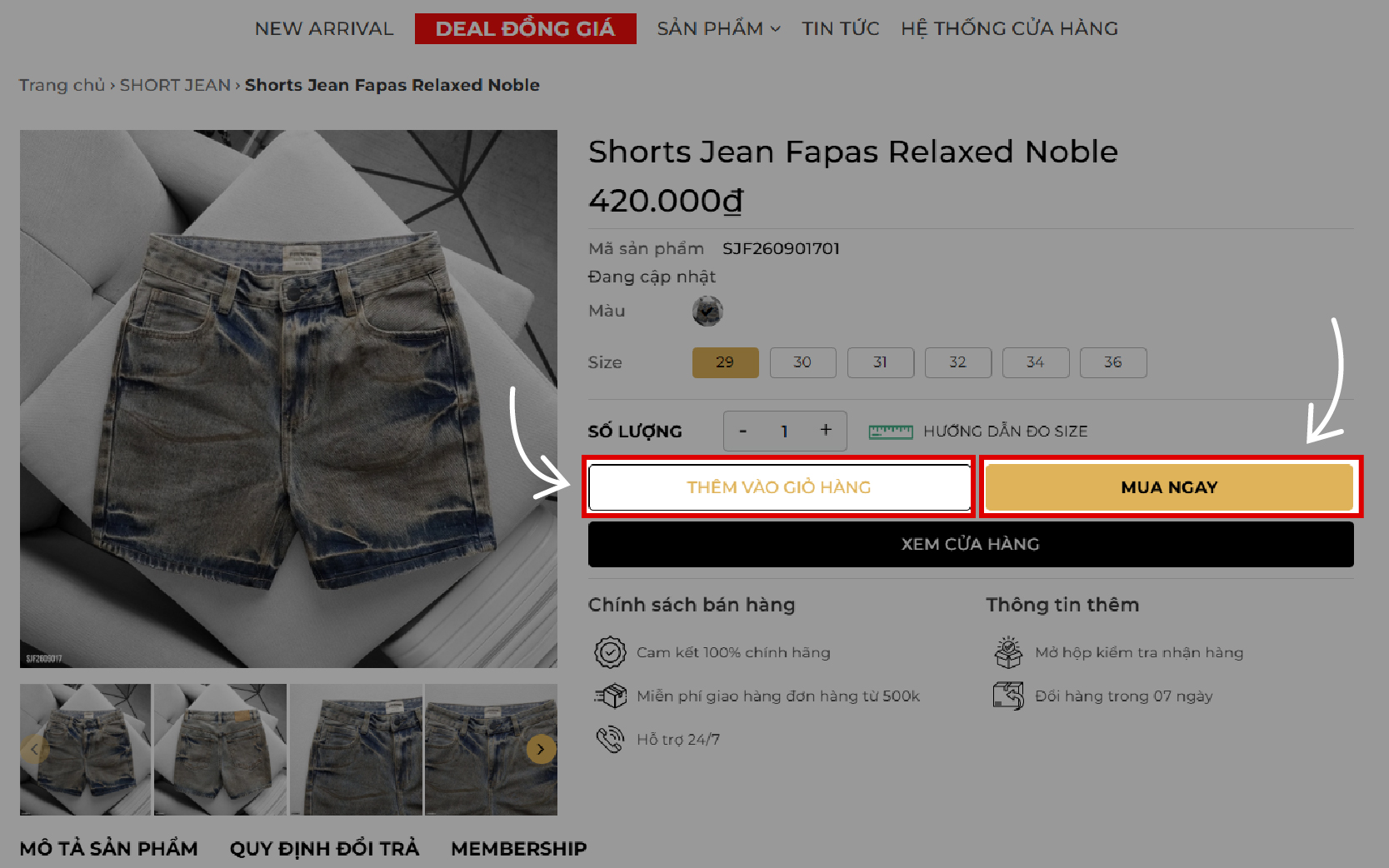Open the NEW ARRIVAL menu
This screenshot has height=868, width=1389.
click(324, 28)
